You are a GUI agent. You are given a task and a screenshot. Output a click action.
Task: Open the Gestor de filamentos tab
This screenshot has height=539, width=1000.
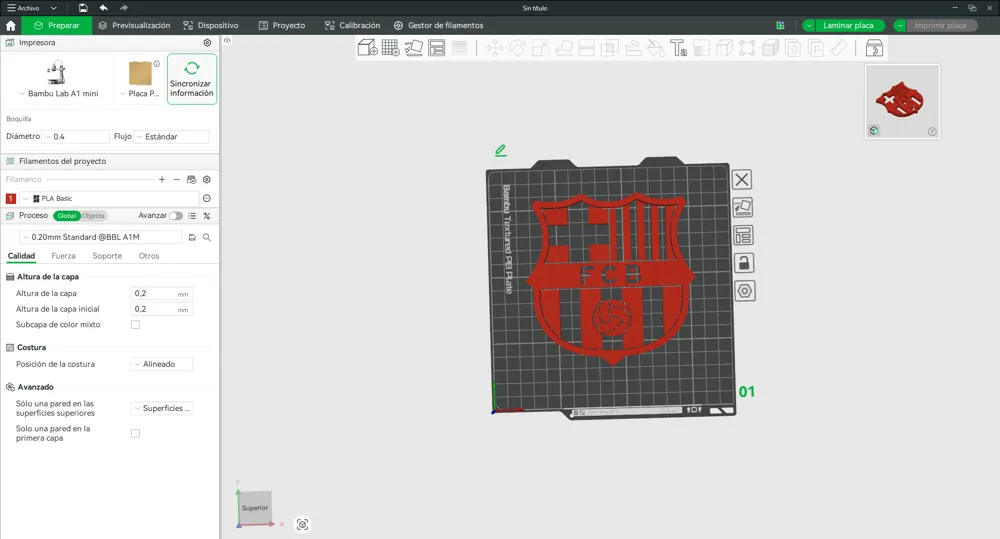439,26
